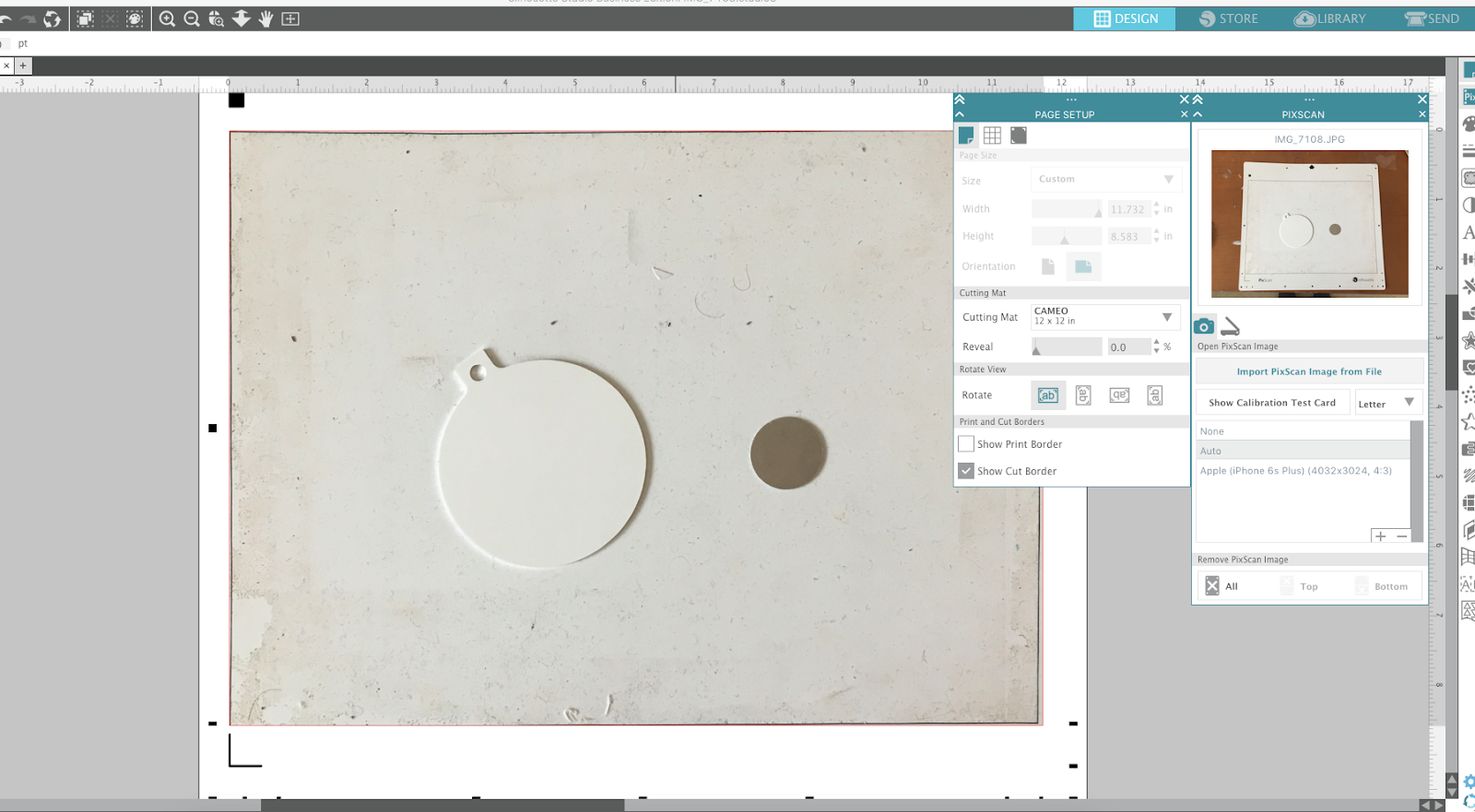Click the Select by Color toolbar icon
The image size is (1475, 812).
click(135, 18)
